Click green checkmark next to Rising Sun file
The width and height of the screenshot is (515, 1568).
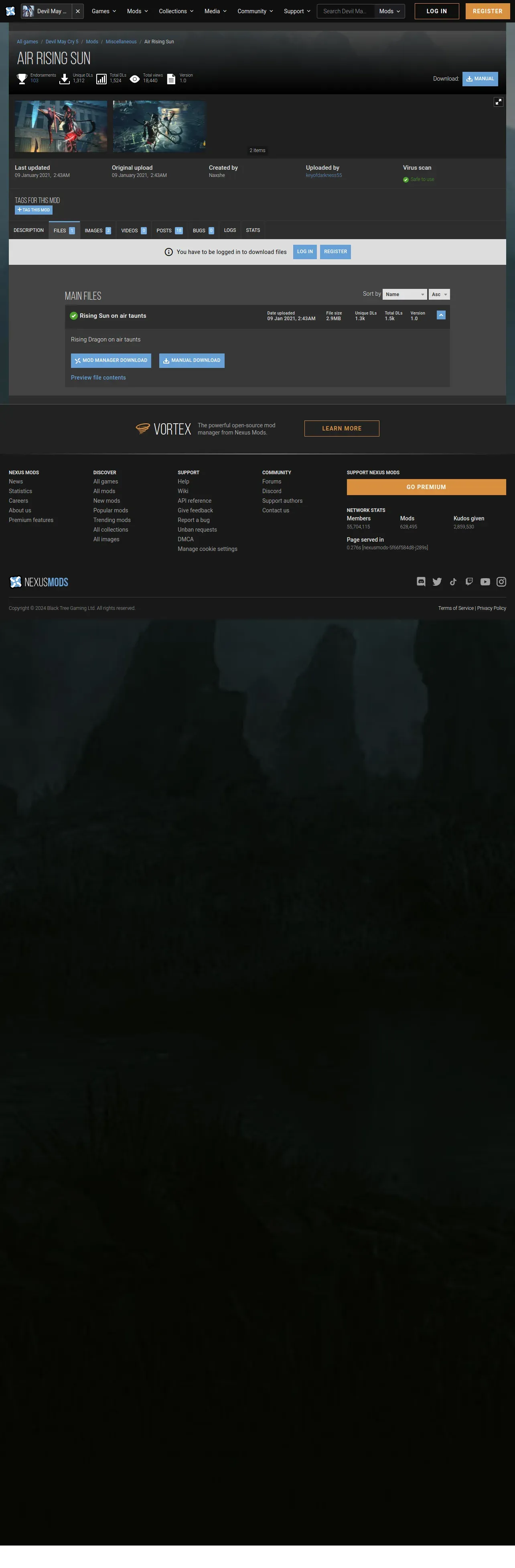tap(74, 316)
